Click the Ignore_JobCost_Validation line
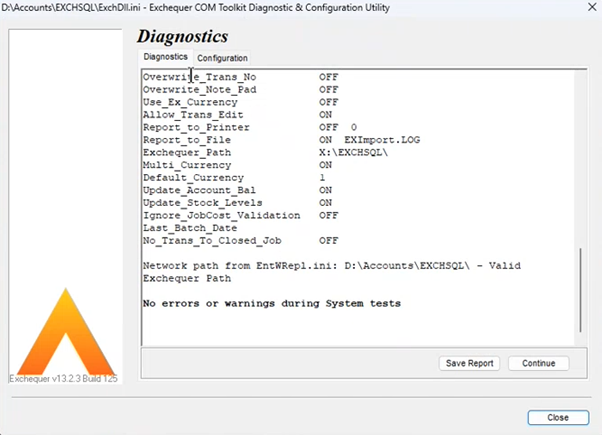 tap(240, 216)
